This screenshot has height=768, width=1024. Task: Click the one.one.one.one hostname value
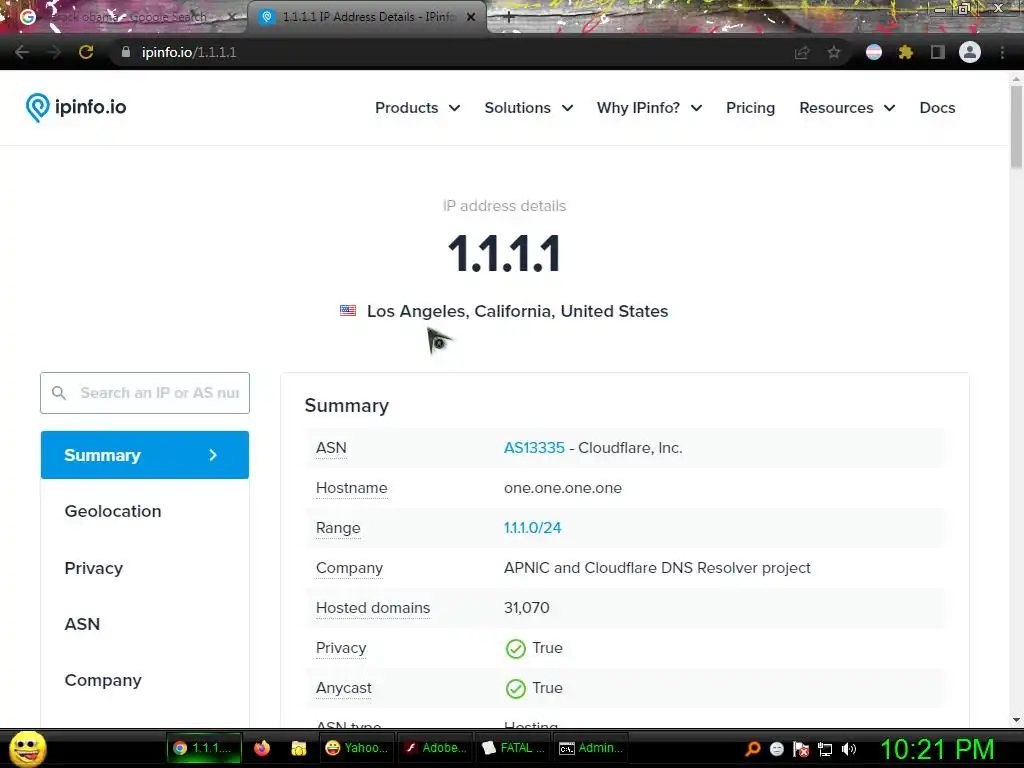tap(563, 488)
